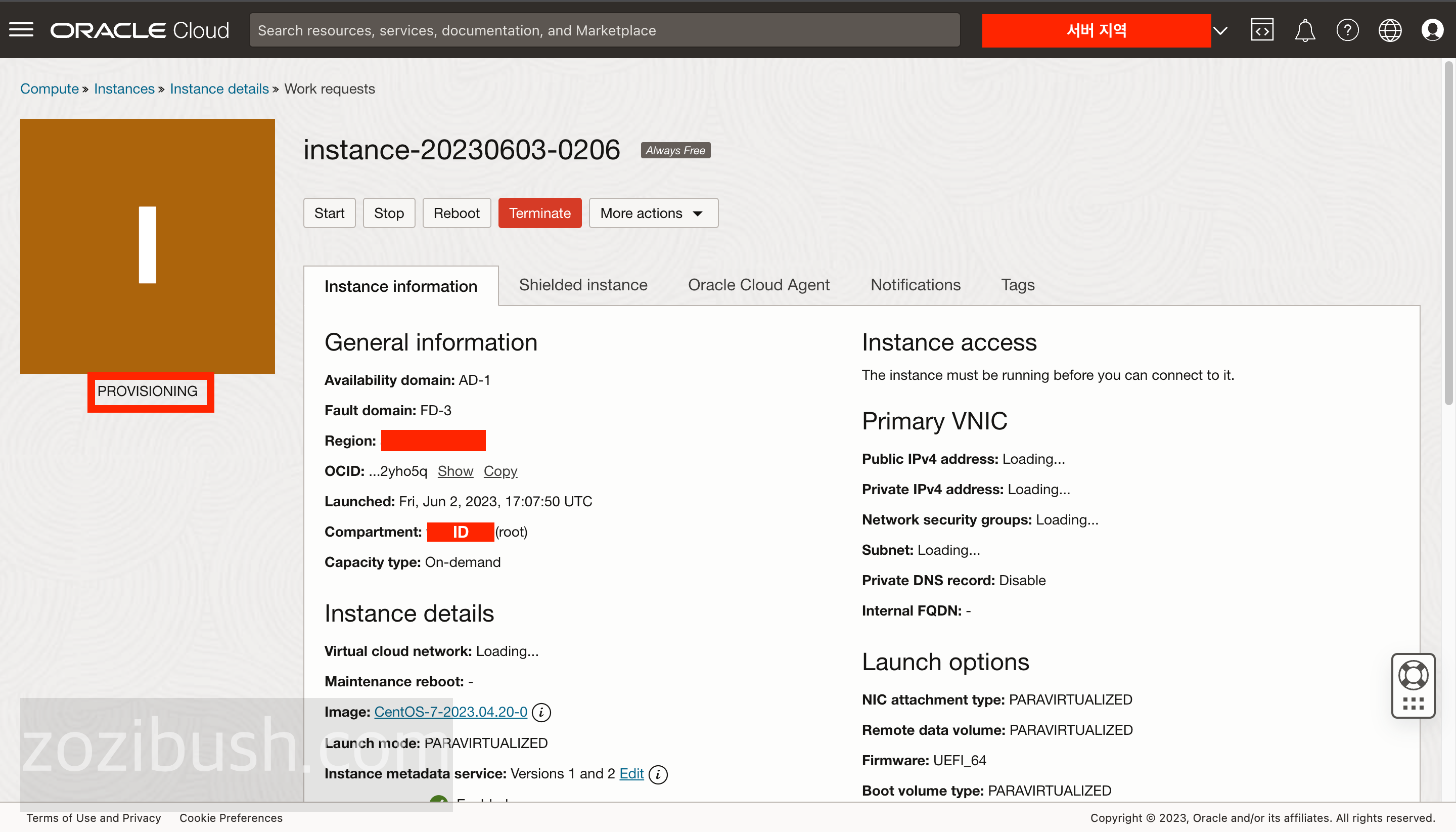This screenshot has width=1456, height=832.
Task: Switch to the Notifications tab
Action: [x=915, y=285]
